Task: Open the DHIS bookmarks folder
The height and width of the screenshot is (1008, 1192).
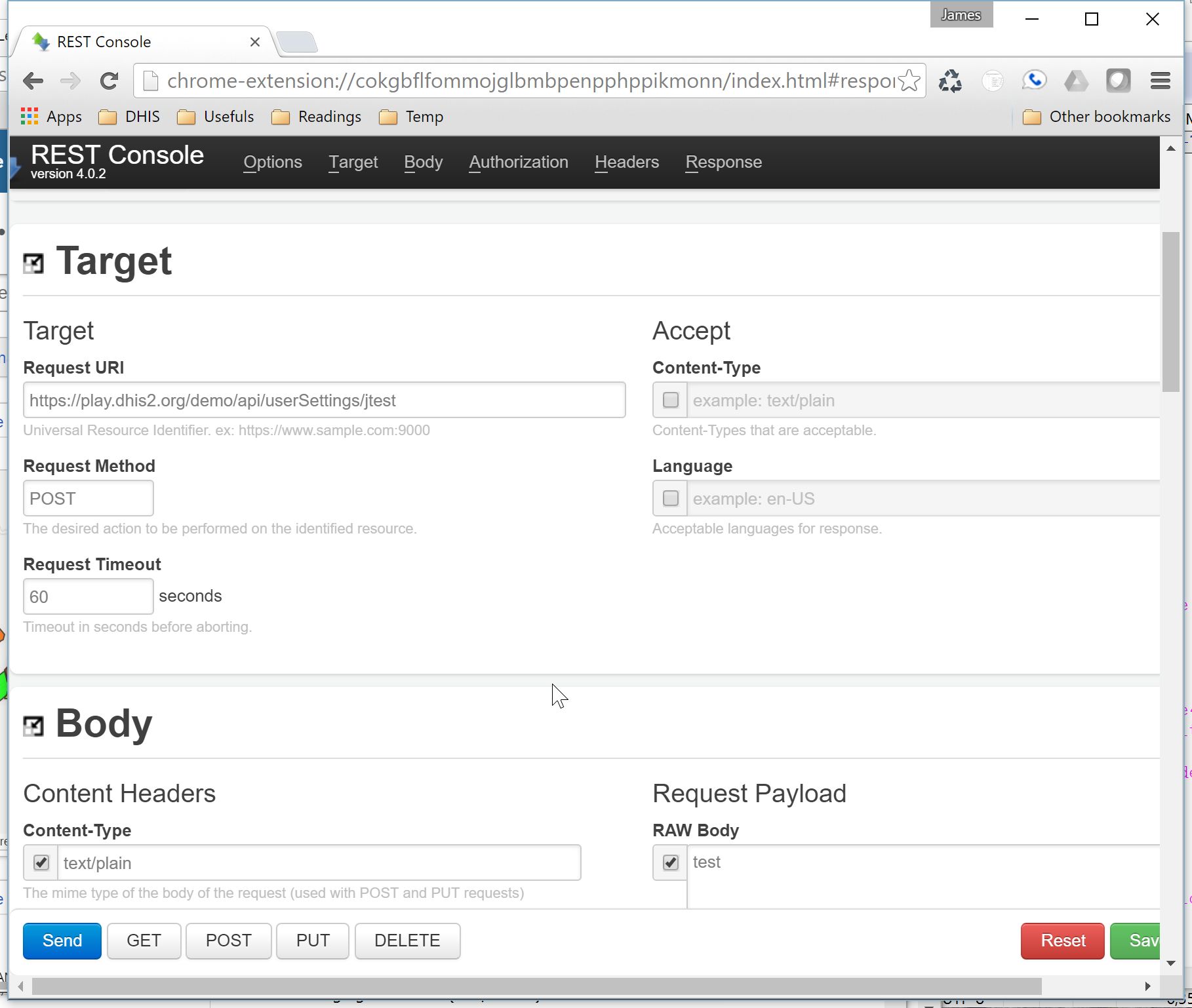Action: (x=129, y=117)
